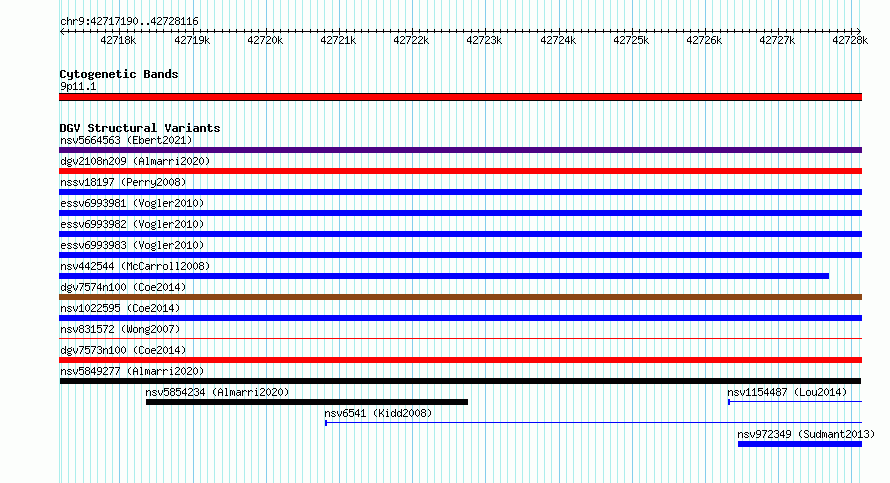The width and height of the screenshot is (890, 483).
Task: Select the red dgv7573n100 variant bar
Action: [x=460, y=360]
